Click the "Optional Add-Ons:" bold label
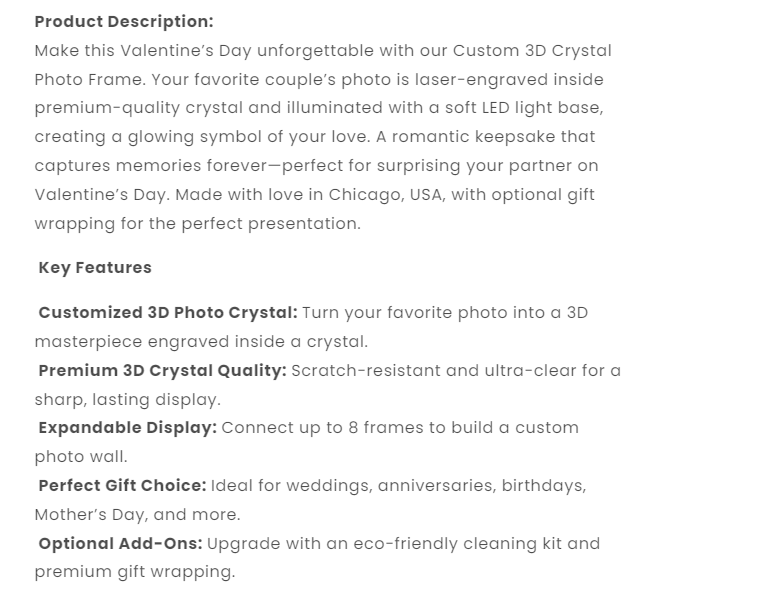 [x=120, y=543]
